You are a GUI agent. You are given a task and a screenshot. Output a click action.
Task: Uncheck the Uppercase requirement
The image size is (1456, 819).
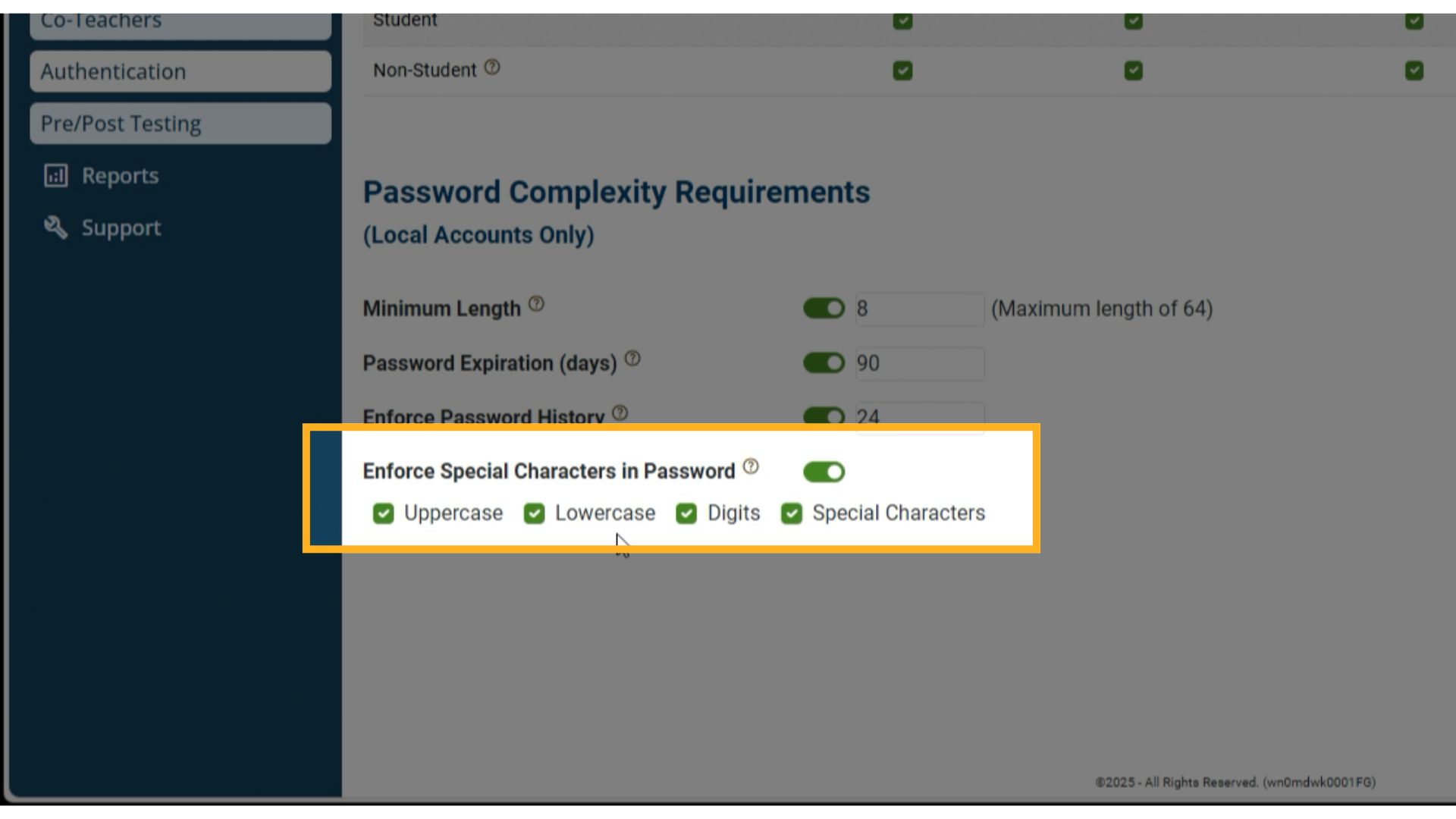coord(383,513)
